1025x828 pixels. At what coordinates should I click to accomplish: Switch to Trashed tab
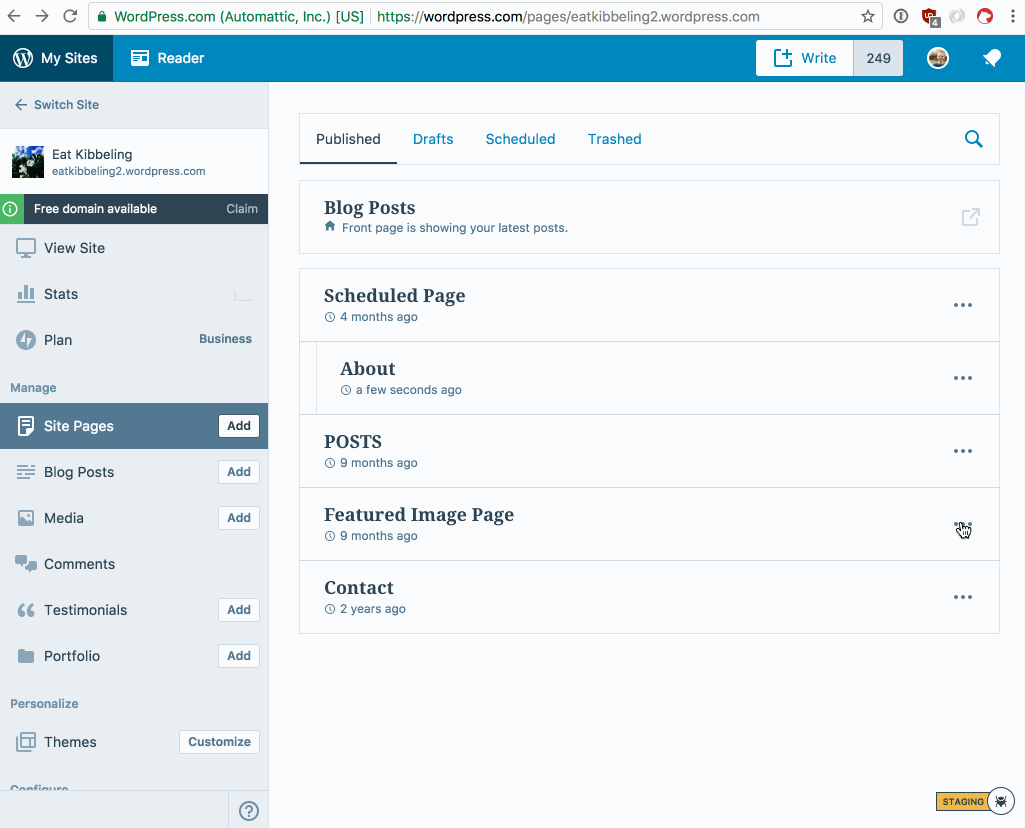point(614,139)
